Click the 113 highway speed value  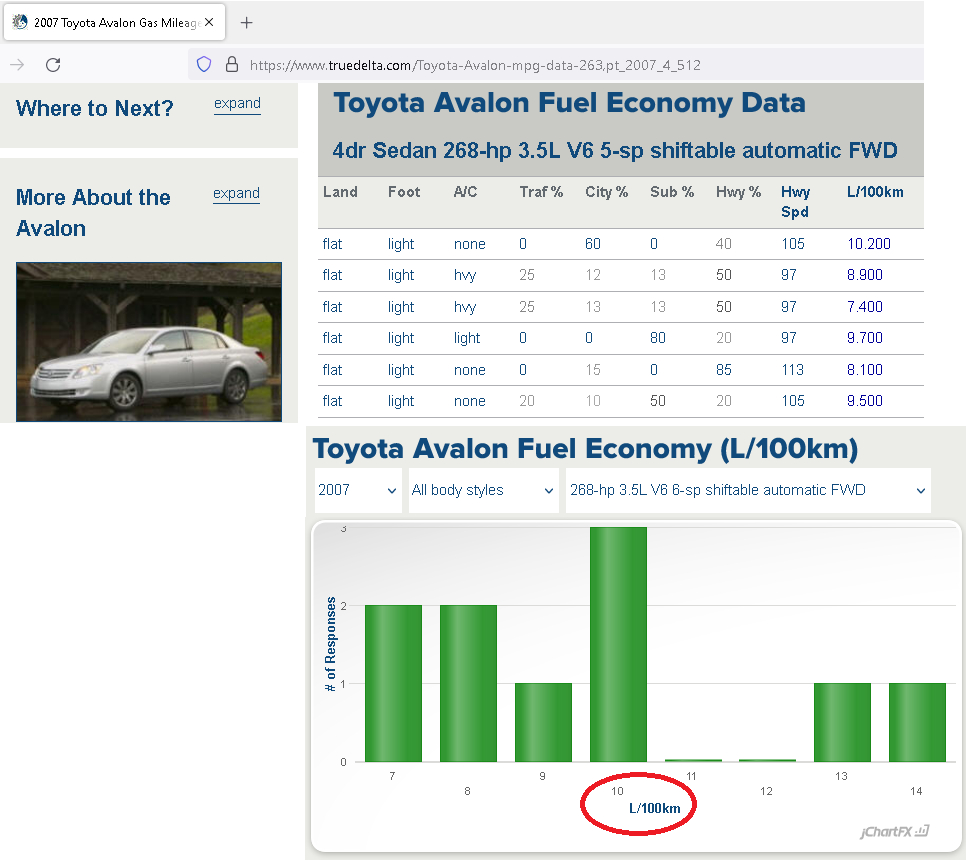792,370
